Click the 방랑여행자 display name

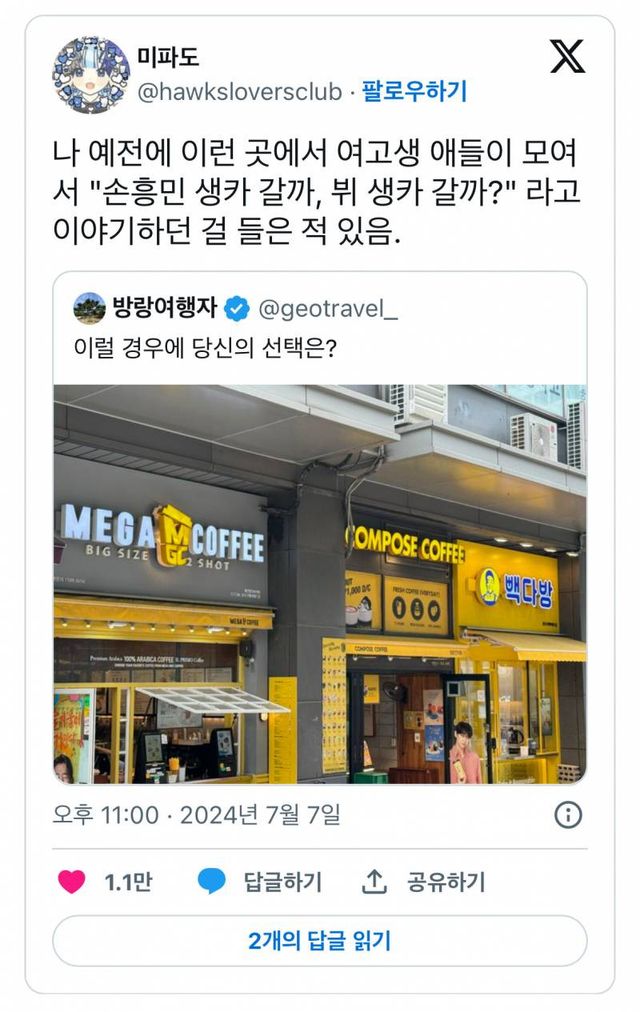pyautogui.click(x=165, y=307)
